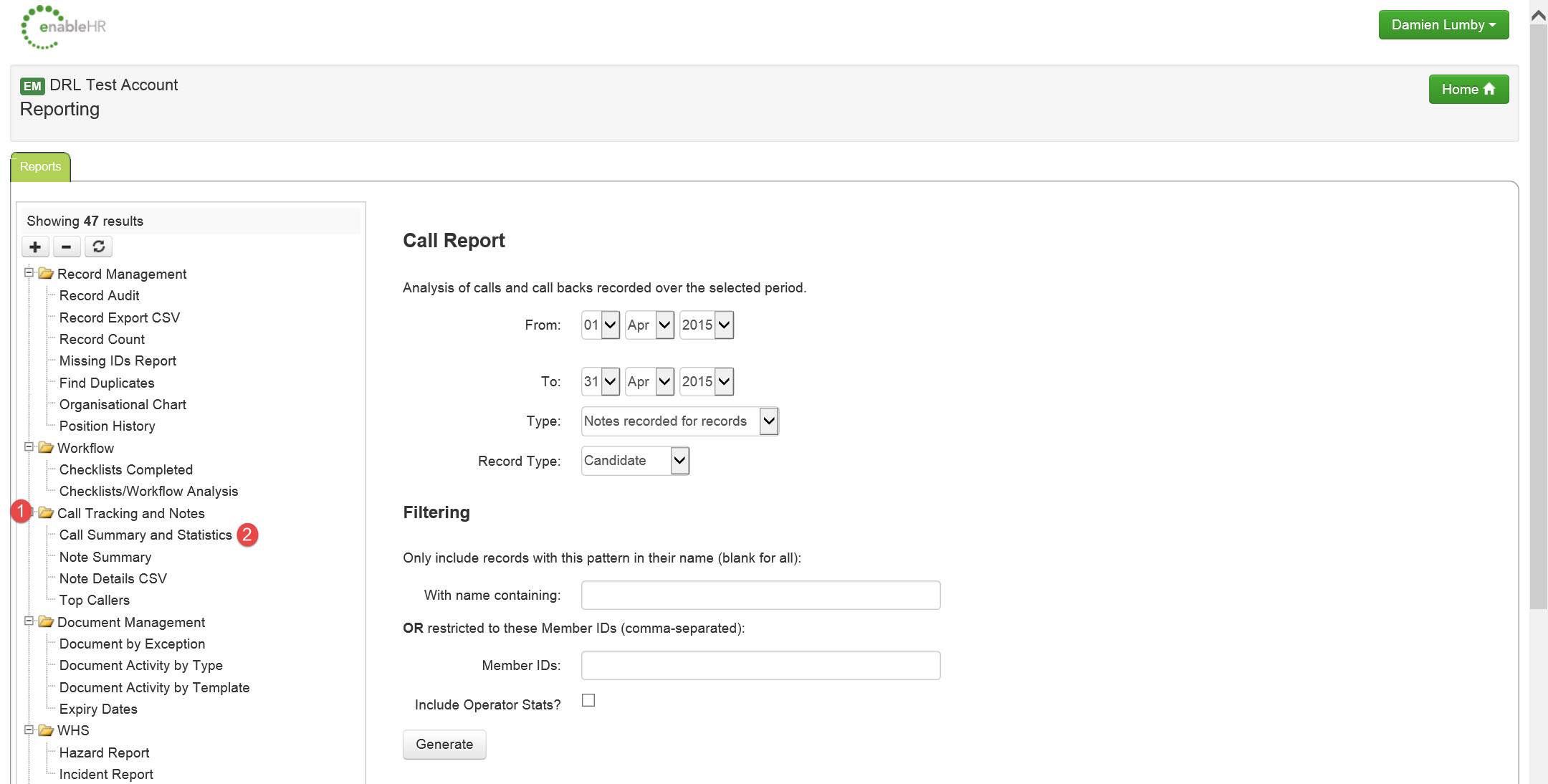Open the From day dropdown

point(601,325)
